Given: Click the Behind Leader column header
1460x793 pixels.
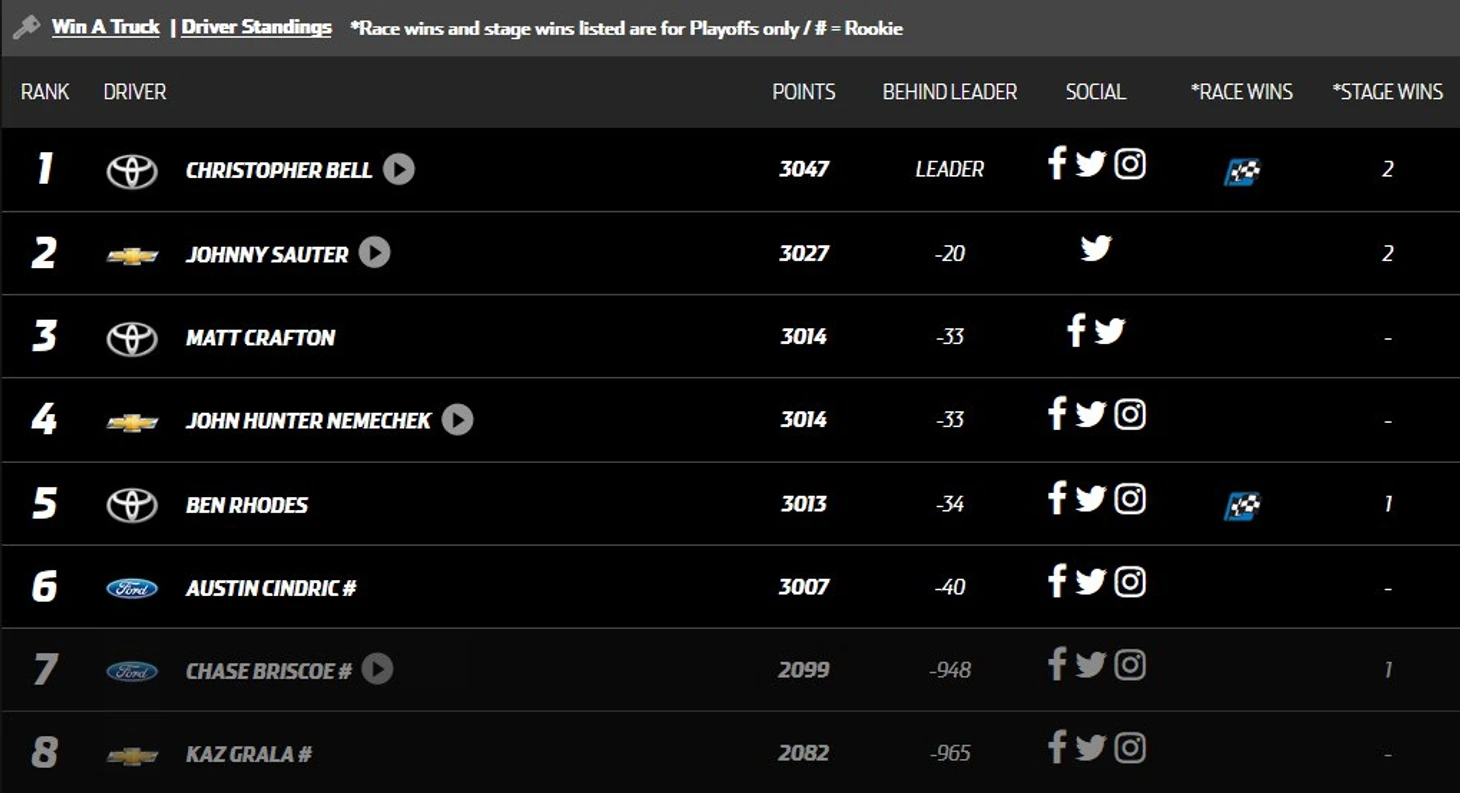Looking at the screenshot, I should [x=949, y=92].
